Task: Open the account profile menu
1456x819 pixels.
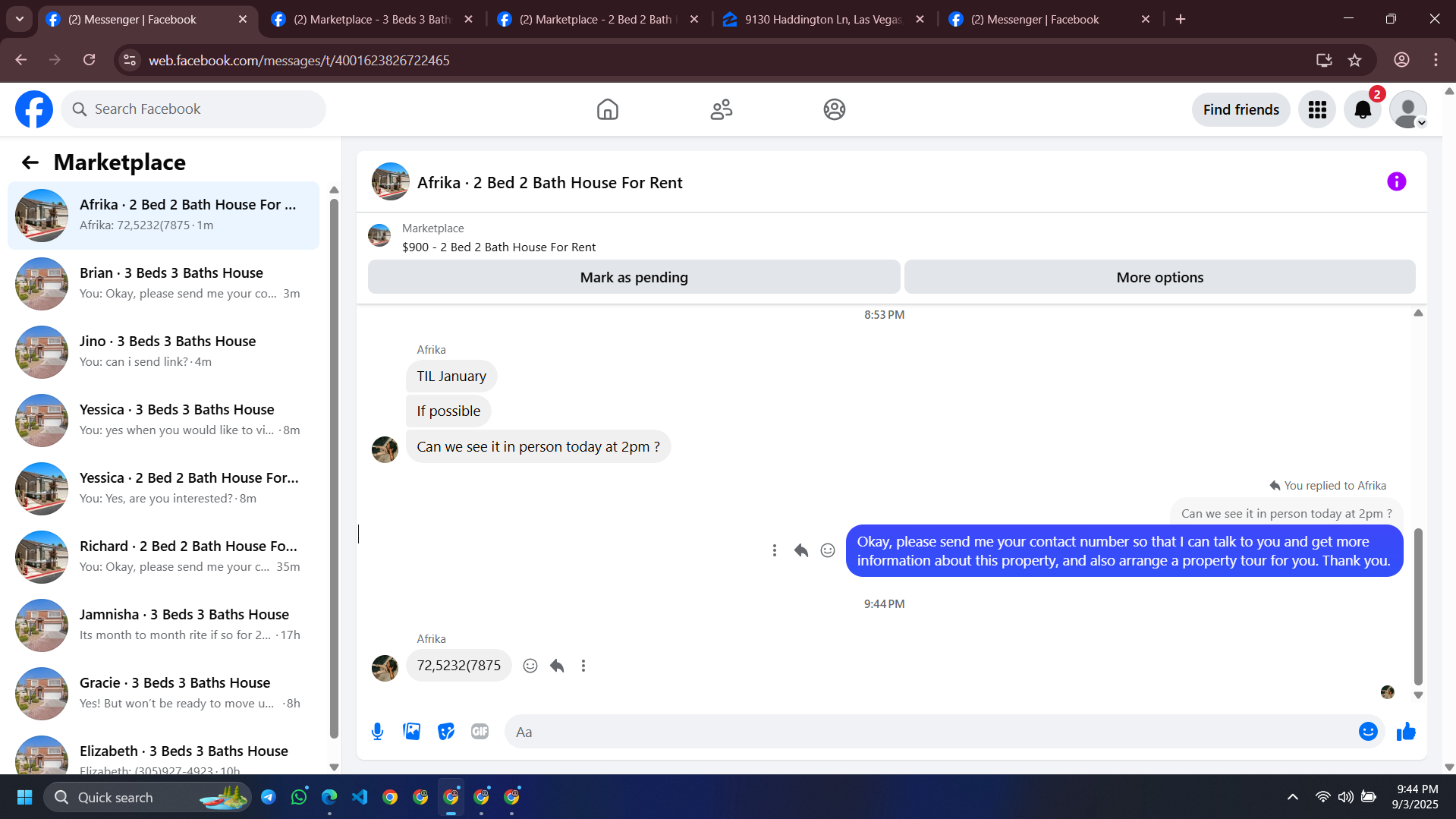Action: pos(1408,110)
